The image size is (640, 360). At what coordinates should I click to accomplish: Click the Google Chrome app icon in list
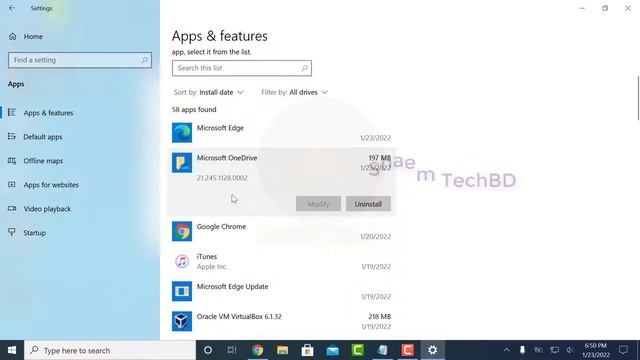tap(182, 231)
